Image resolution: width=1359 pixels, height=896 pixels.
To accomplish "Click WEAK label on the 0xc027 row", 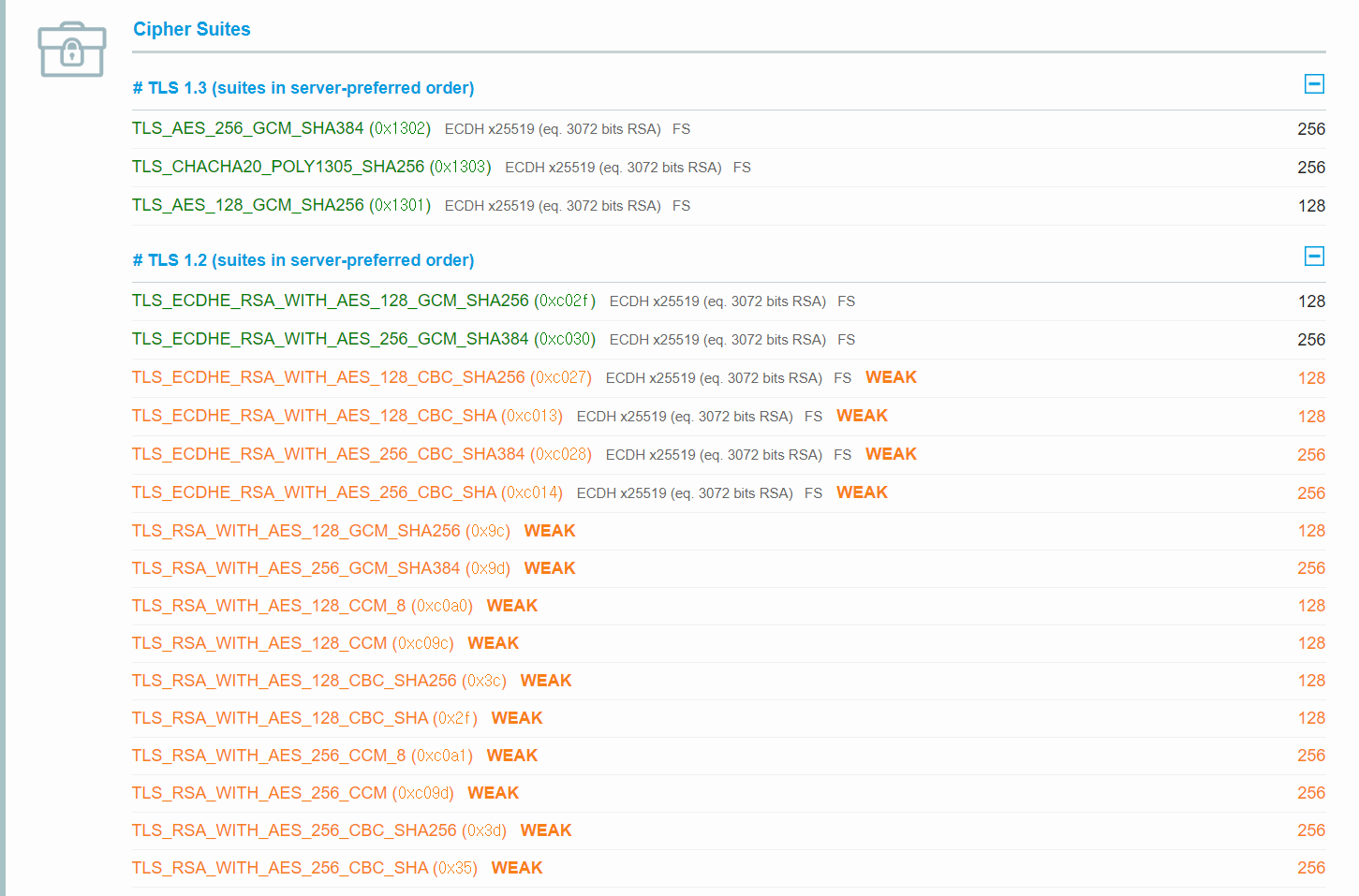I will coord(891,377).
